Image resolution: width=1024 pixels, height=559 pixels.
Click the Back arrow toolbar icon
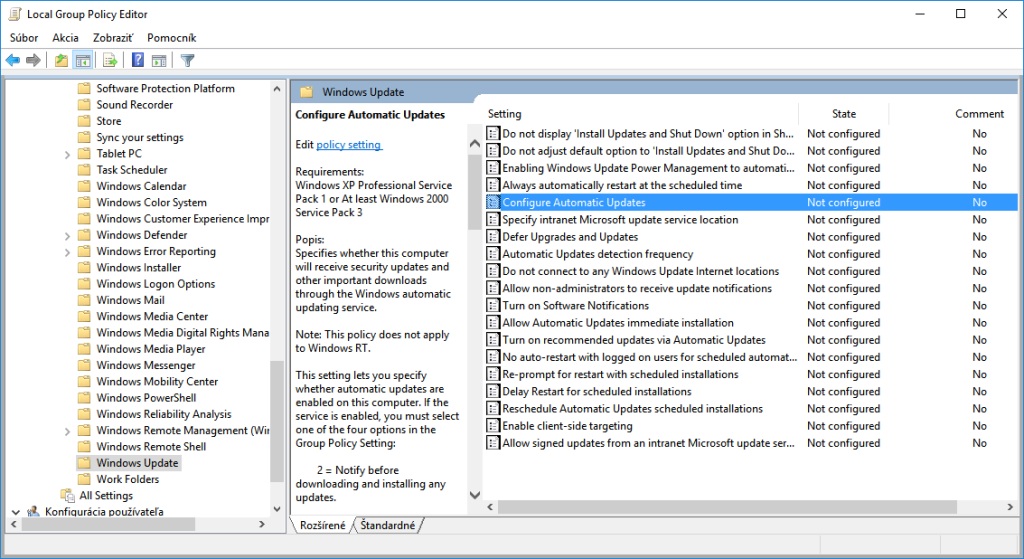click(x=13, y=61)
